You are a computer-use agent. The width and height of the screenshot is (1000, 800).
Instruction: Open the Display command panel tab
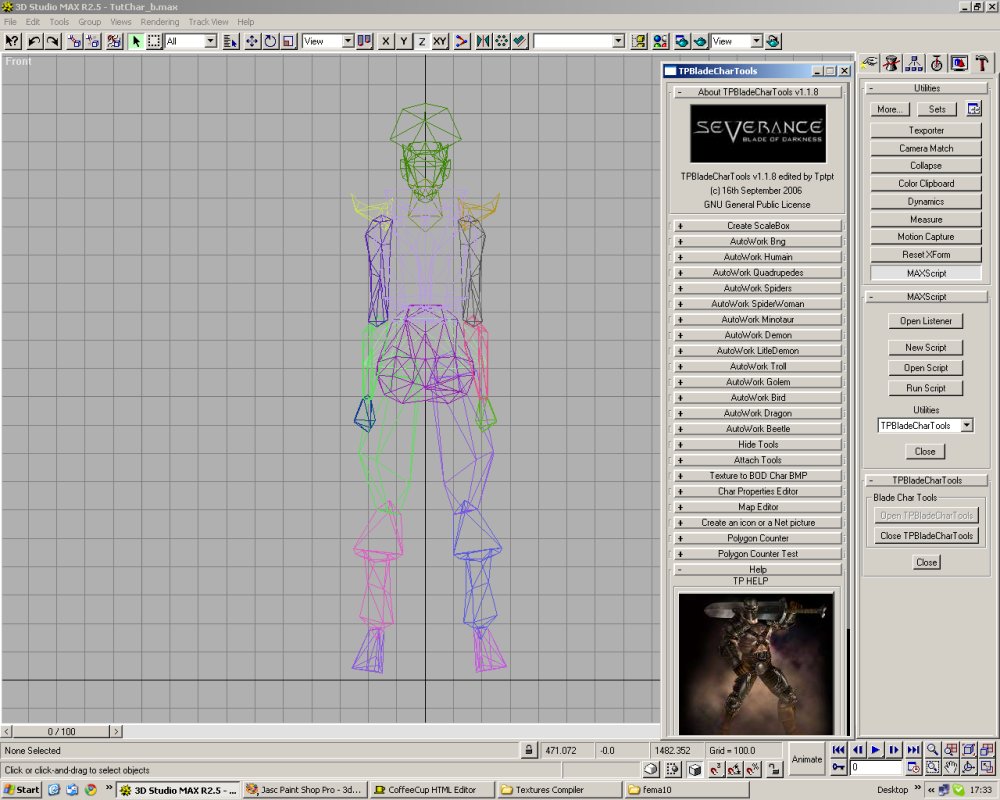[x=959, y=63]
